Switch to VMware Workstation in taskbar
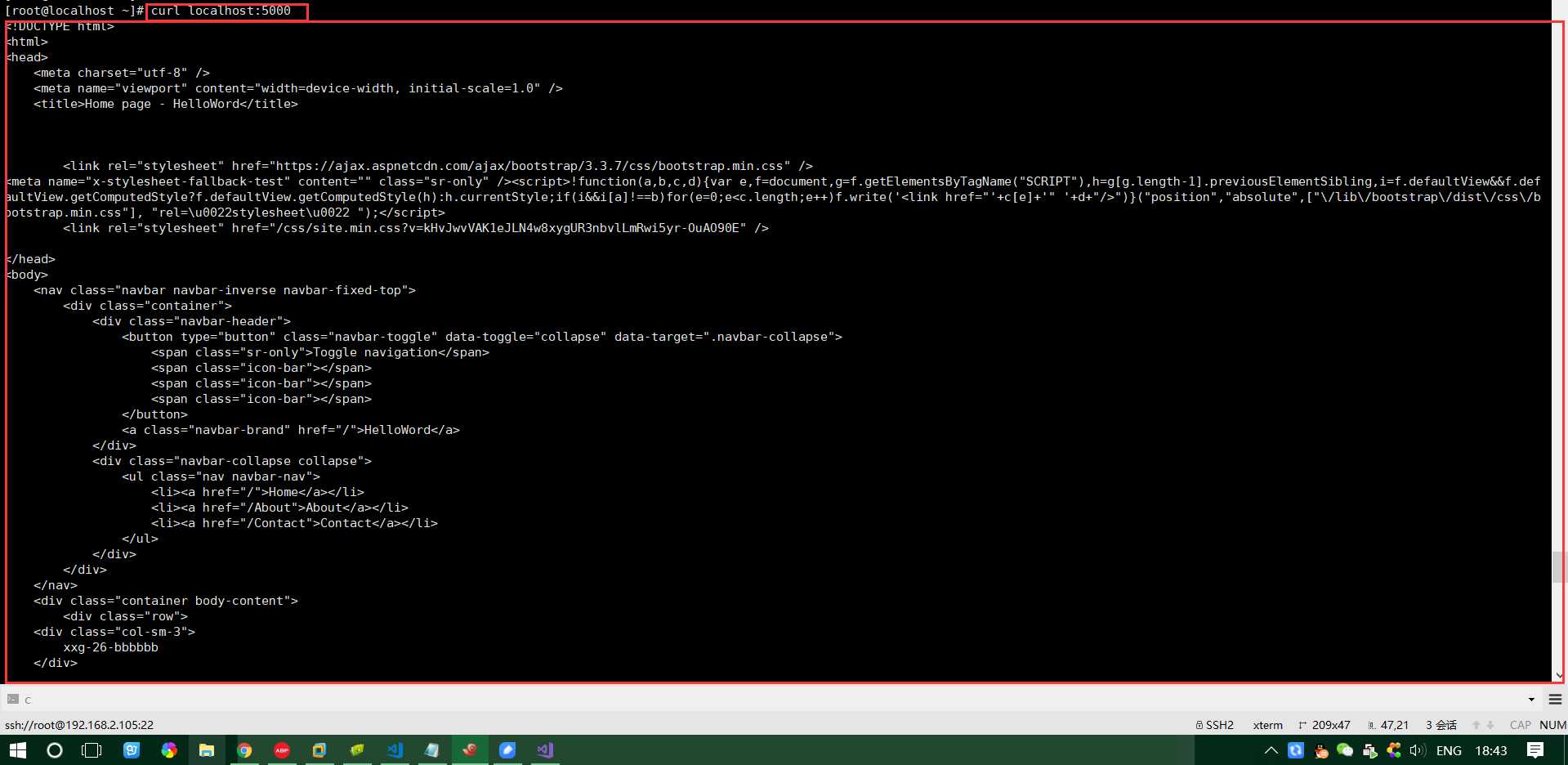The image size is (1568, 765). tap(319, 750)
